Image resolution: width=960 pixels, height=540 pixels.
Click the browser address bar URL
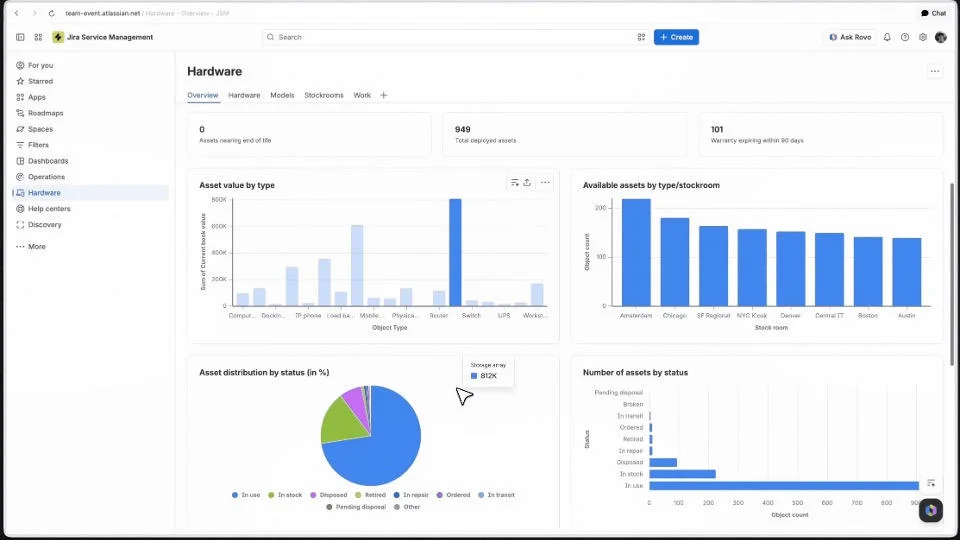tap(147, 13)
